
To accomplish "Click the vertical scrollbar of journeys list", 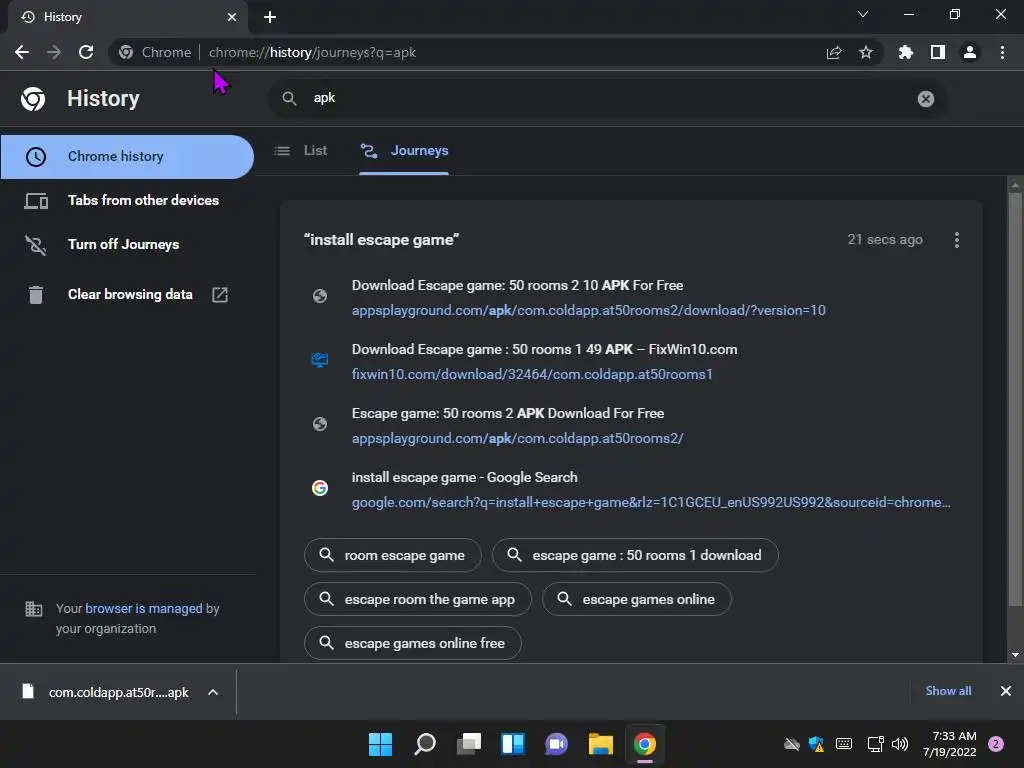I will click(1015, 398).
